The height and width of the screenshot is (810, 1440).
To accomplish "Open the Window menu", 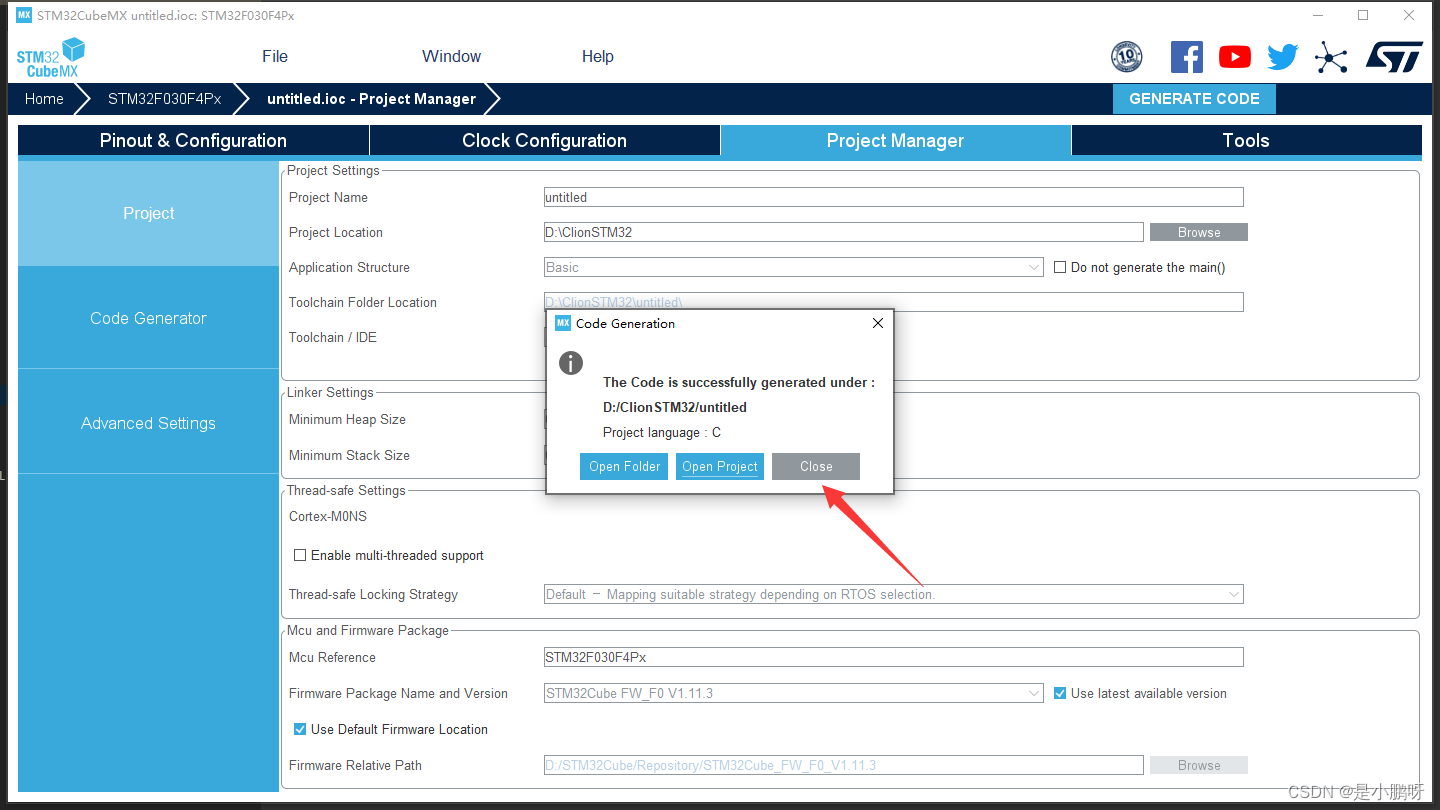I will 452,56.
